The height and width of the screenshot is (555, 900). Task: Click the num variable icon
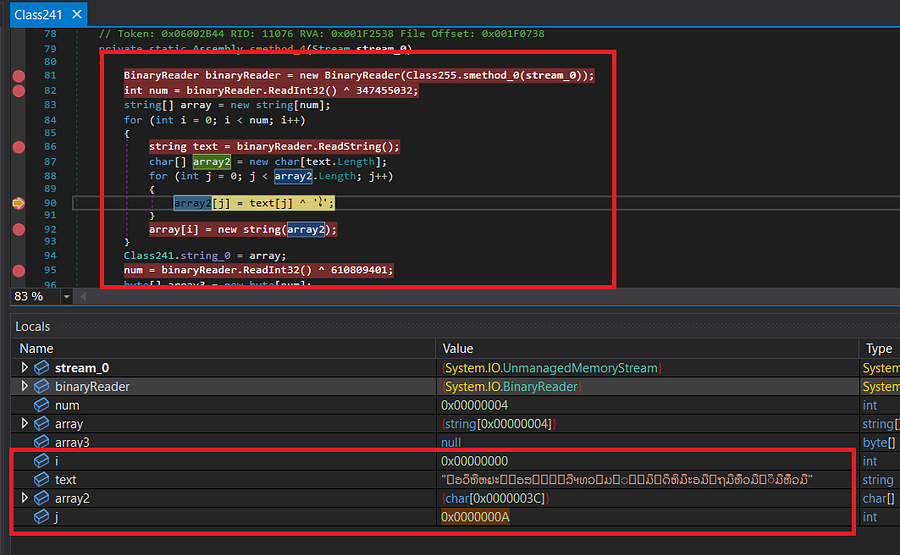click(41, 405)
